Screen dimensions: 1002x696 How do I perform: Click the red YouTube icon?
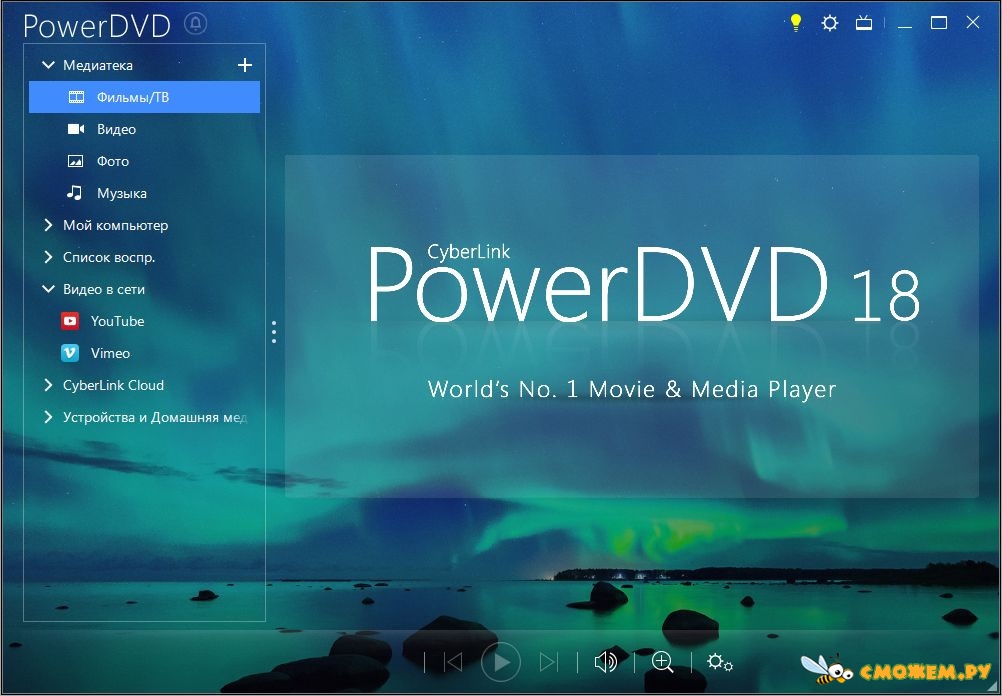click(x=70, y=321)
